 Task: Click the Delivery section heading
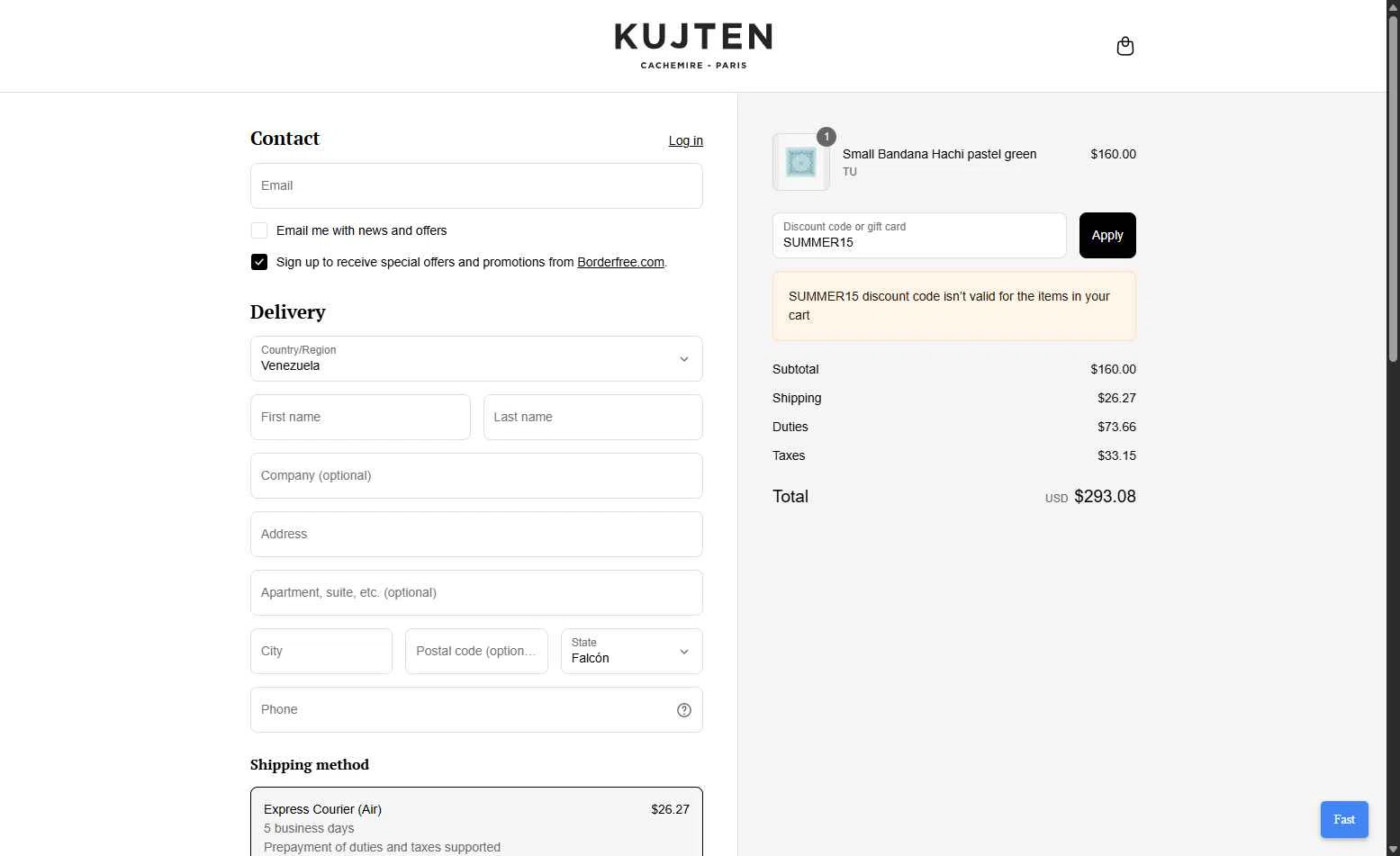pyautogui.click(x=288, y=311)
